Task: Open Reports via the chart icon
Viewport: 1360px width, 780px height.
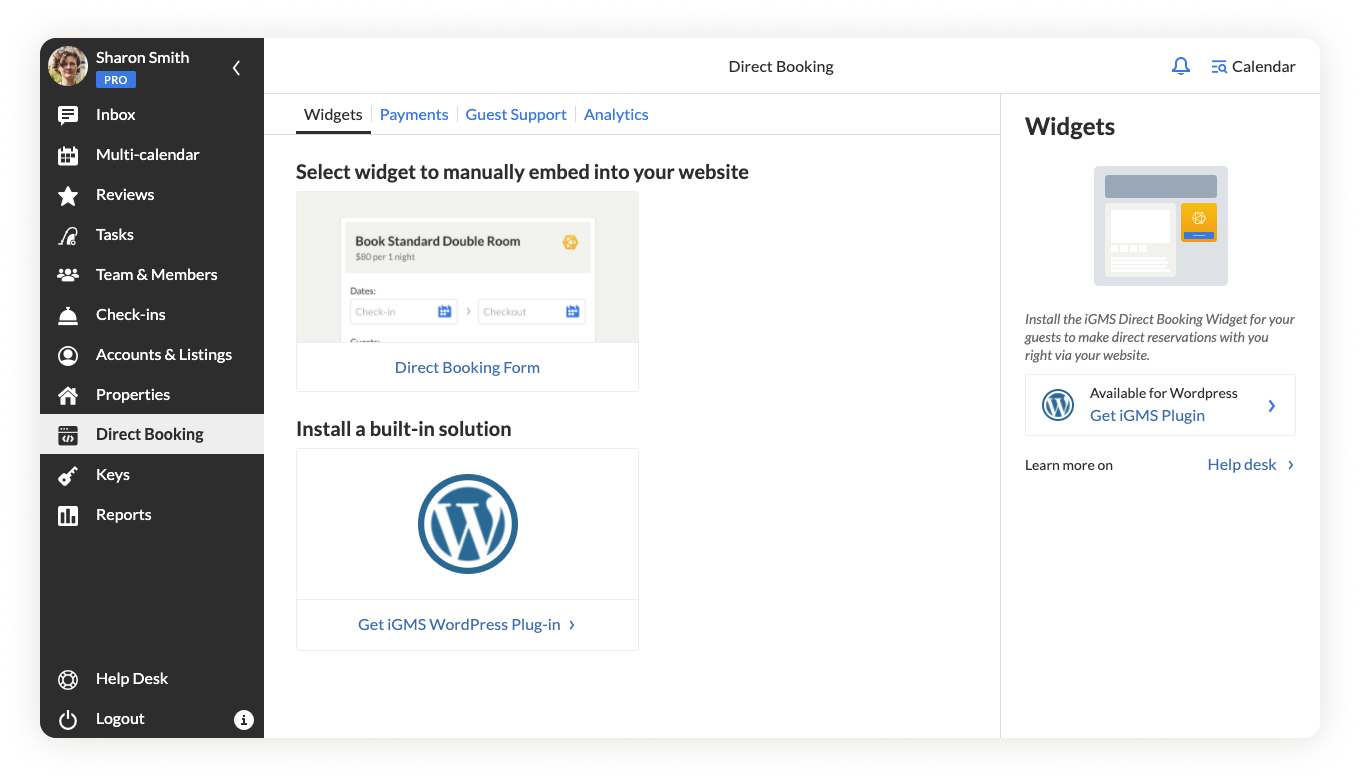Action: 68,515
